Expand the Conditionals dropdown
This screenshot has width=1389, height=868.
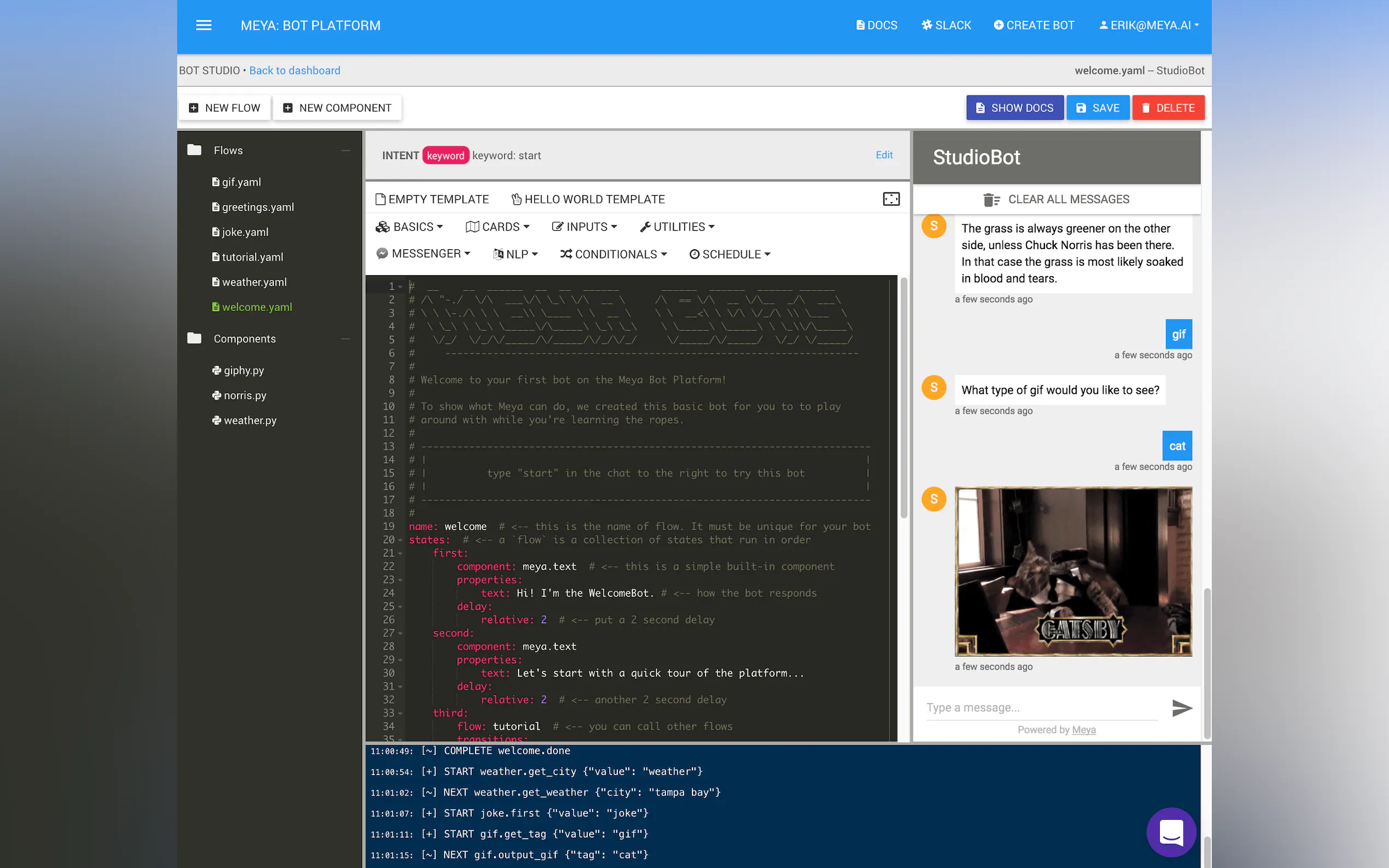point(613,254)
